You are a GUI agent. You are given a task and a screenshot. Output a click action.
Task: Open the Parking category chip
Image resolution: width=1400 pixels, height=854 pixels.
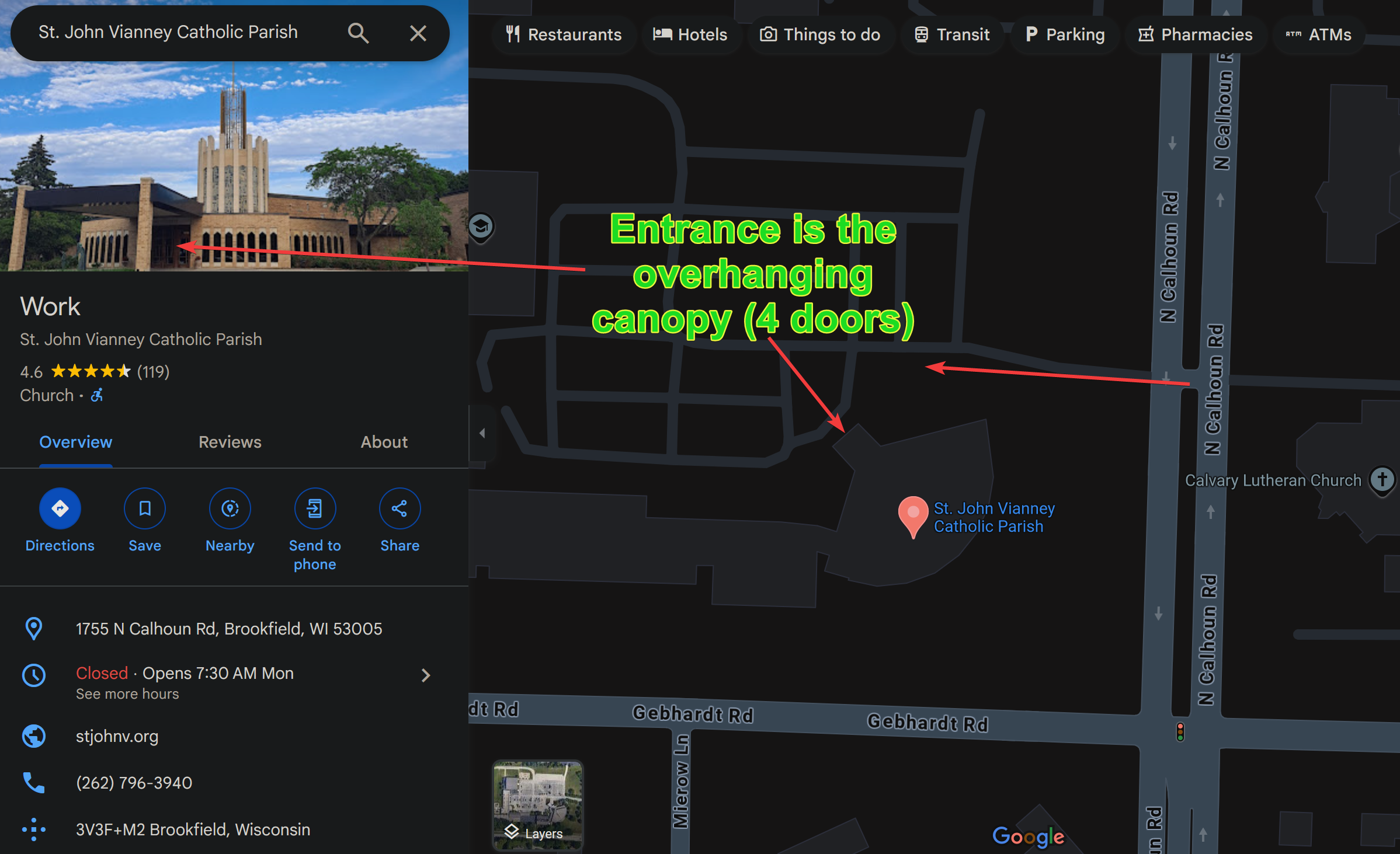1065,34
